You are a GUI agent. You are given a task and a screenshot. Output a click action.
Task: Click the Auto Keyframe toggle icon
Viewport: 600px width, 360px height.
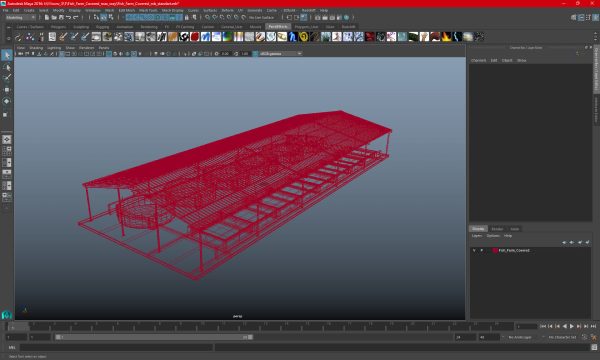point(584,337)
